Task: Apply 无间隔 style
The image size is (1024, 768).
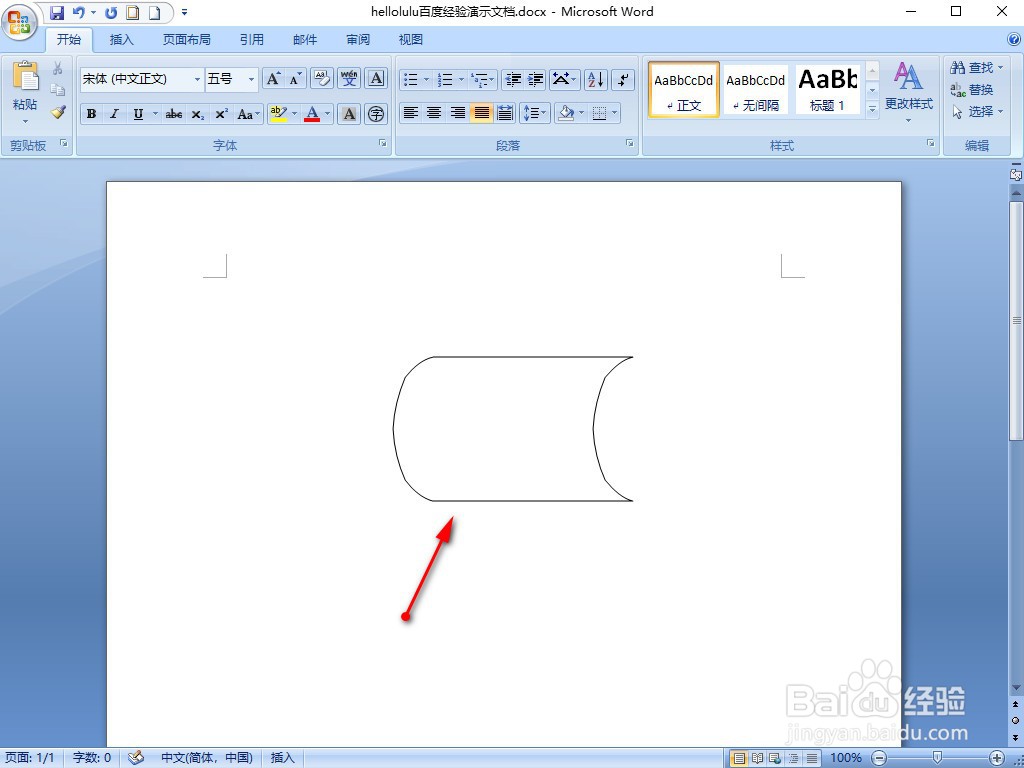Action: (756, 90)
